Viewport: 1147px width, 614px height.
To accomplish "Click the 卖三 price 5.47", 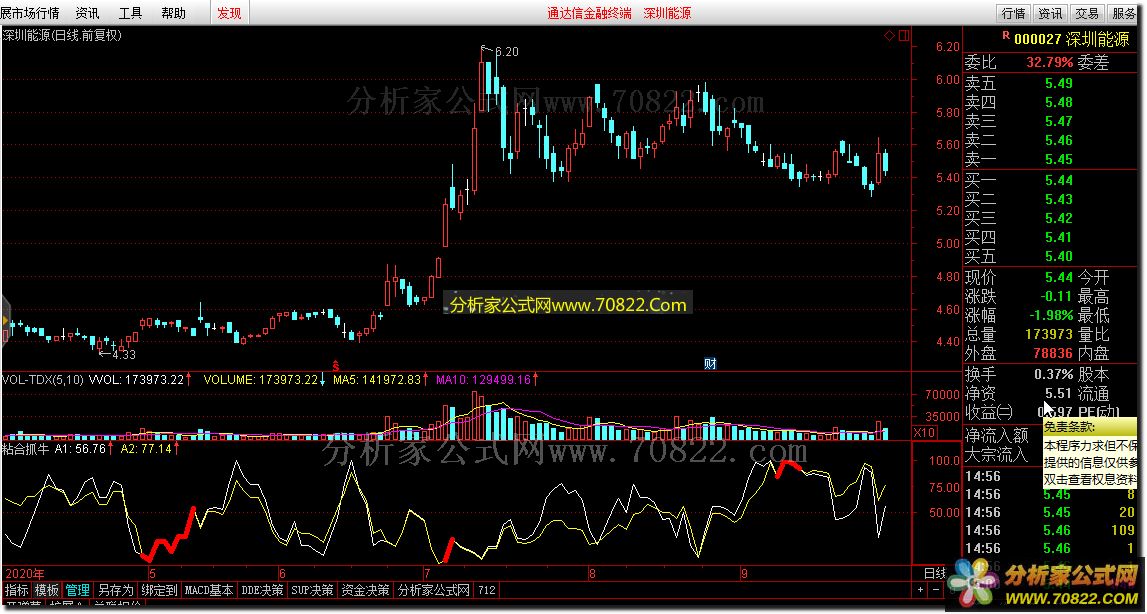I will point(1058,121).
